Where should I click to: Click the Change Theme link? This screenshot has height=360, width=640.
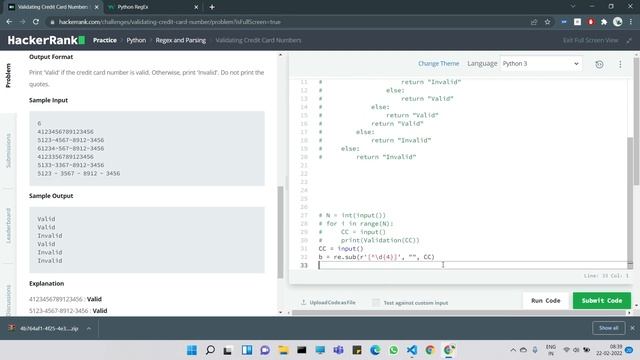click(x=438, y=64)
